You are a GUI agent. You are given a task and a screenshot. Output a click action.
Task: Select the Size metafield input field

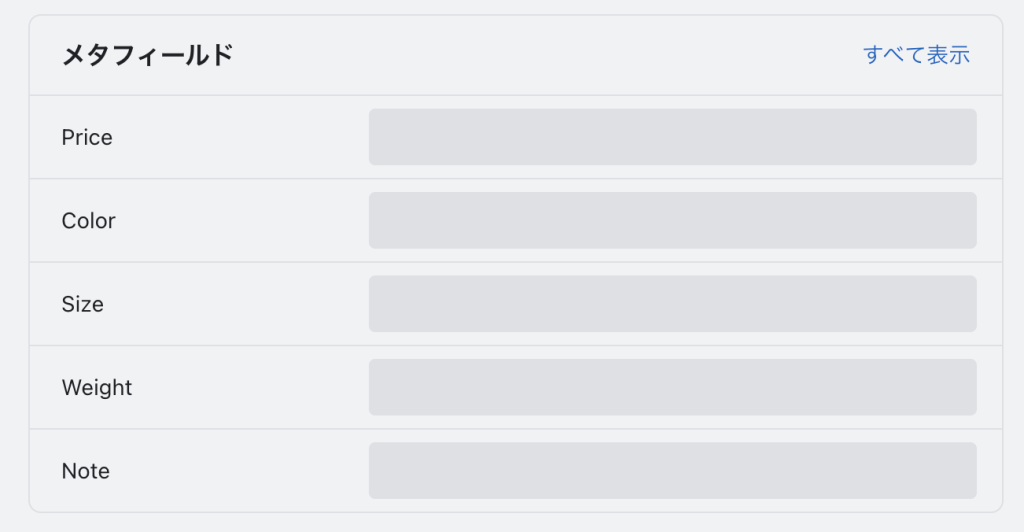672,304
